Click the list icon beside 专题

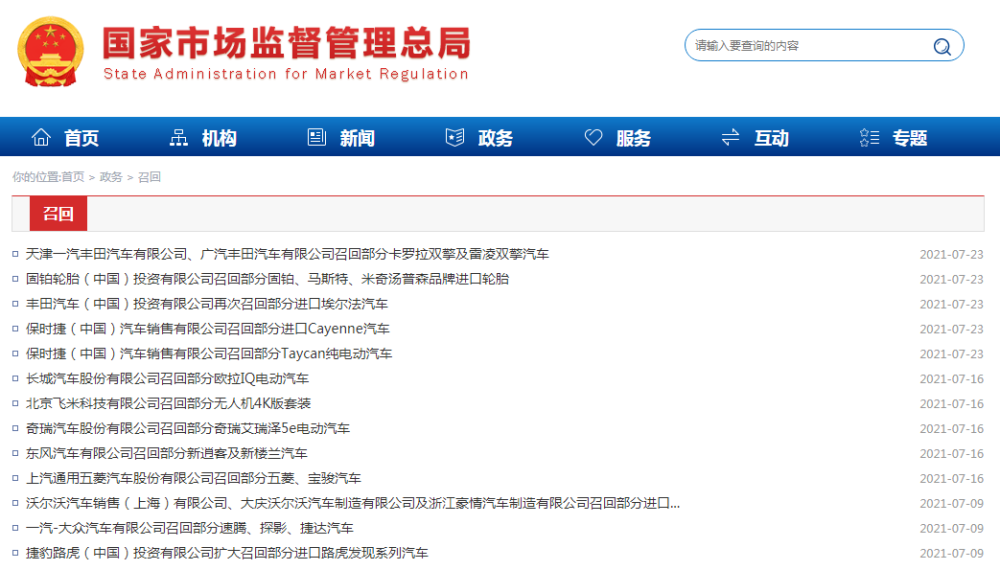(x=869, y=137)
